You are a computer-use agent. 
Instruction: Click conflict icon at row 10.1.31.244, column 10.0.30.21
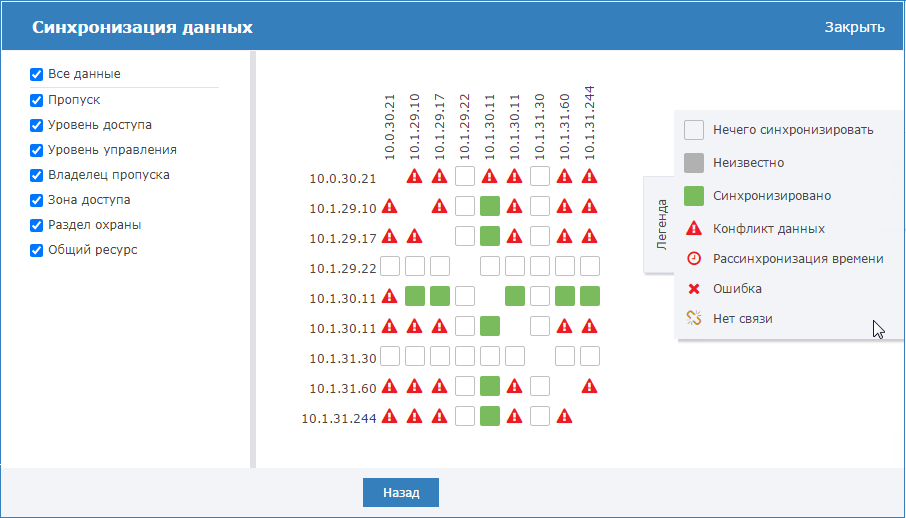click(389, 416)
